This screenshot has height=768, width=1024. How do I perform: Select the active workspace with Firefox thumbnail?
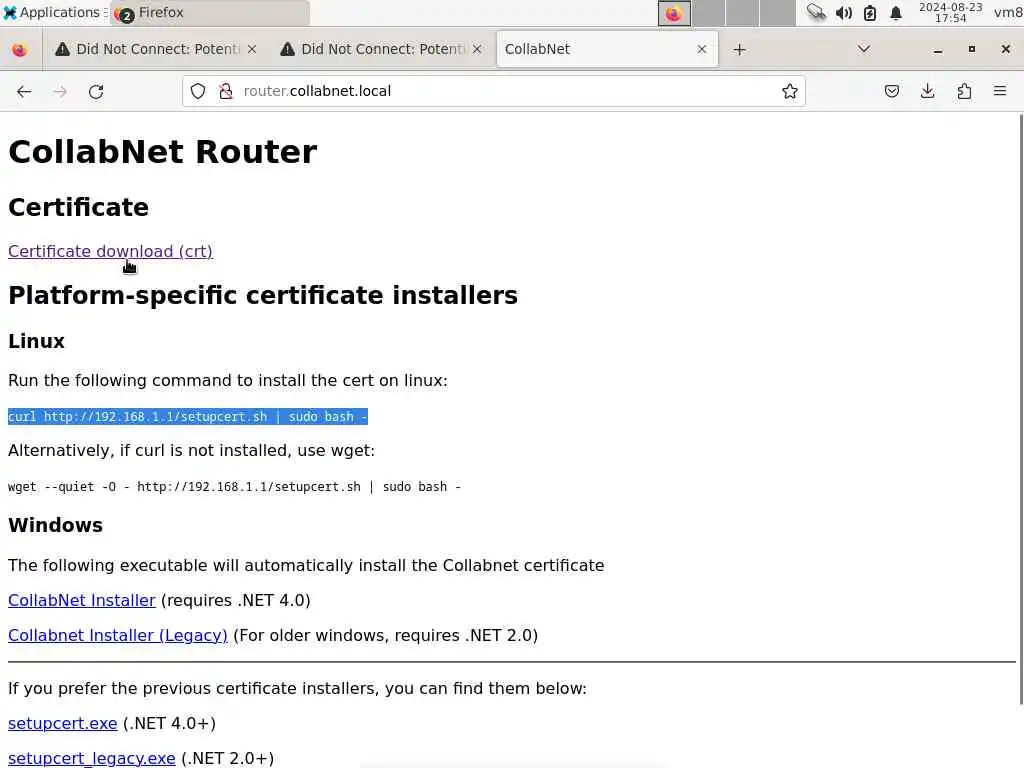(x=674, y=13)
